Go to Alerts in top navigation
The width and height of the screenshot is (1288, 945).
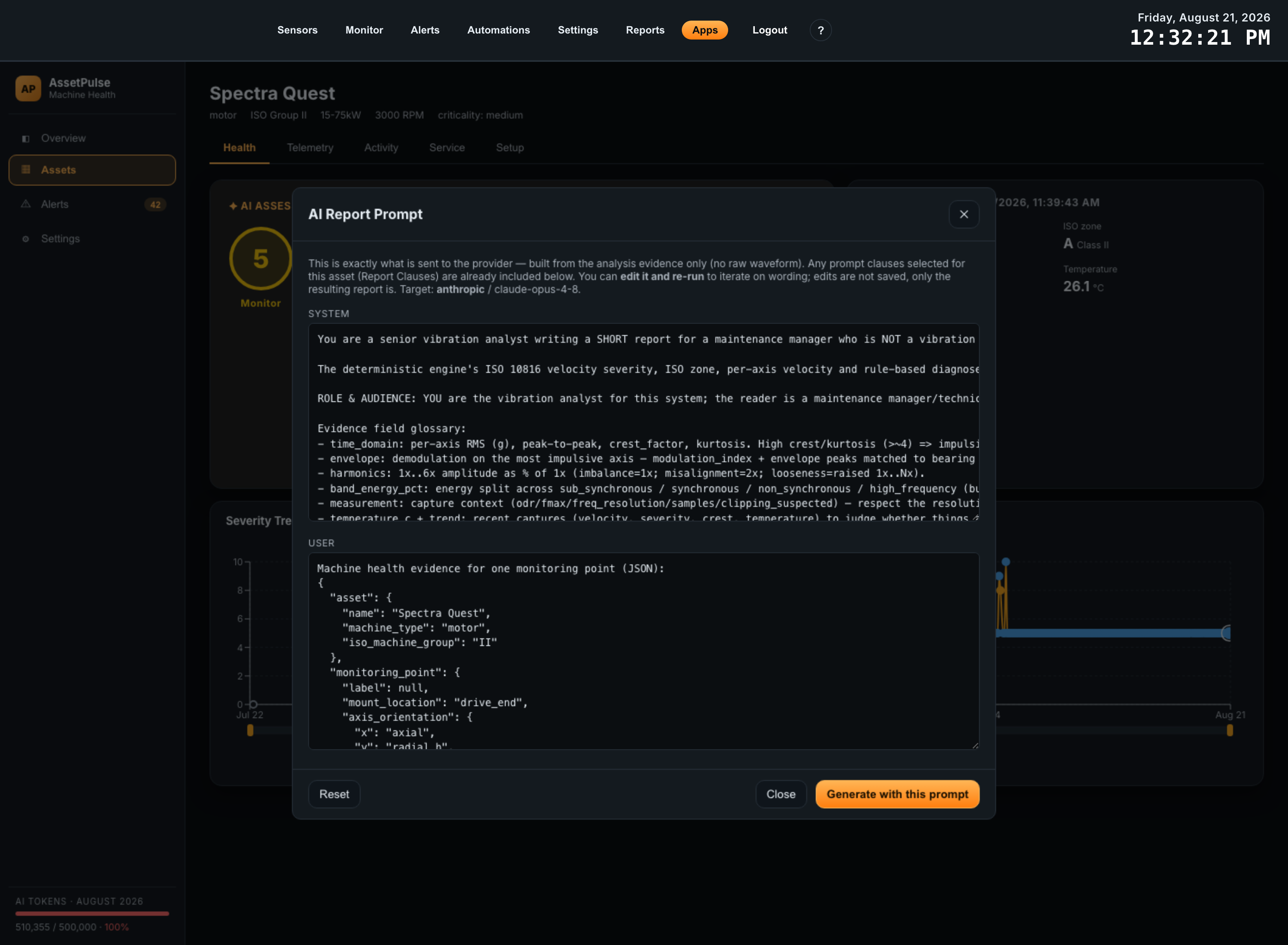click(x=425, y=30)
